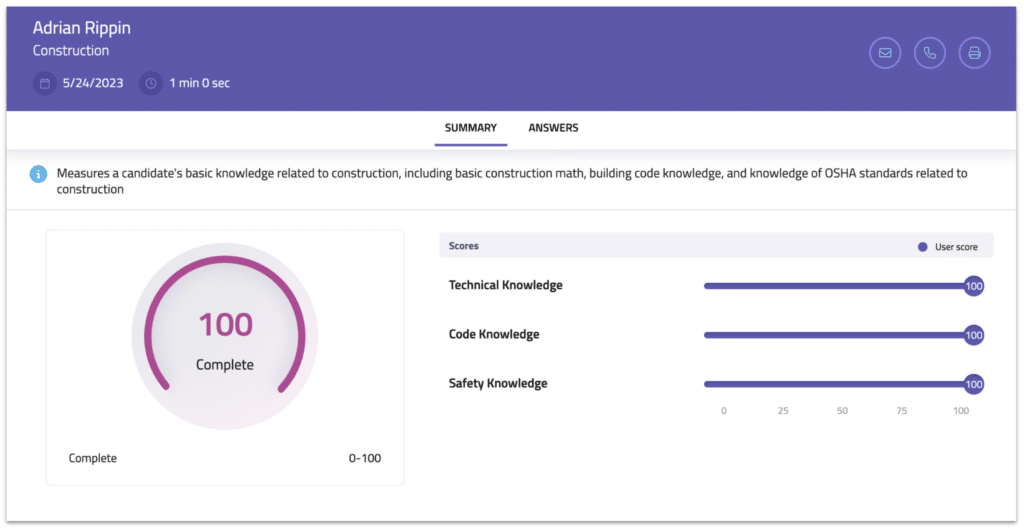1024x531 pixels.
Task: Click the Technical Knowledge slider handle
Action: pos(974,286)
